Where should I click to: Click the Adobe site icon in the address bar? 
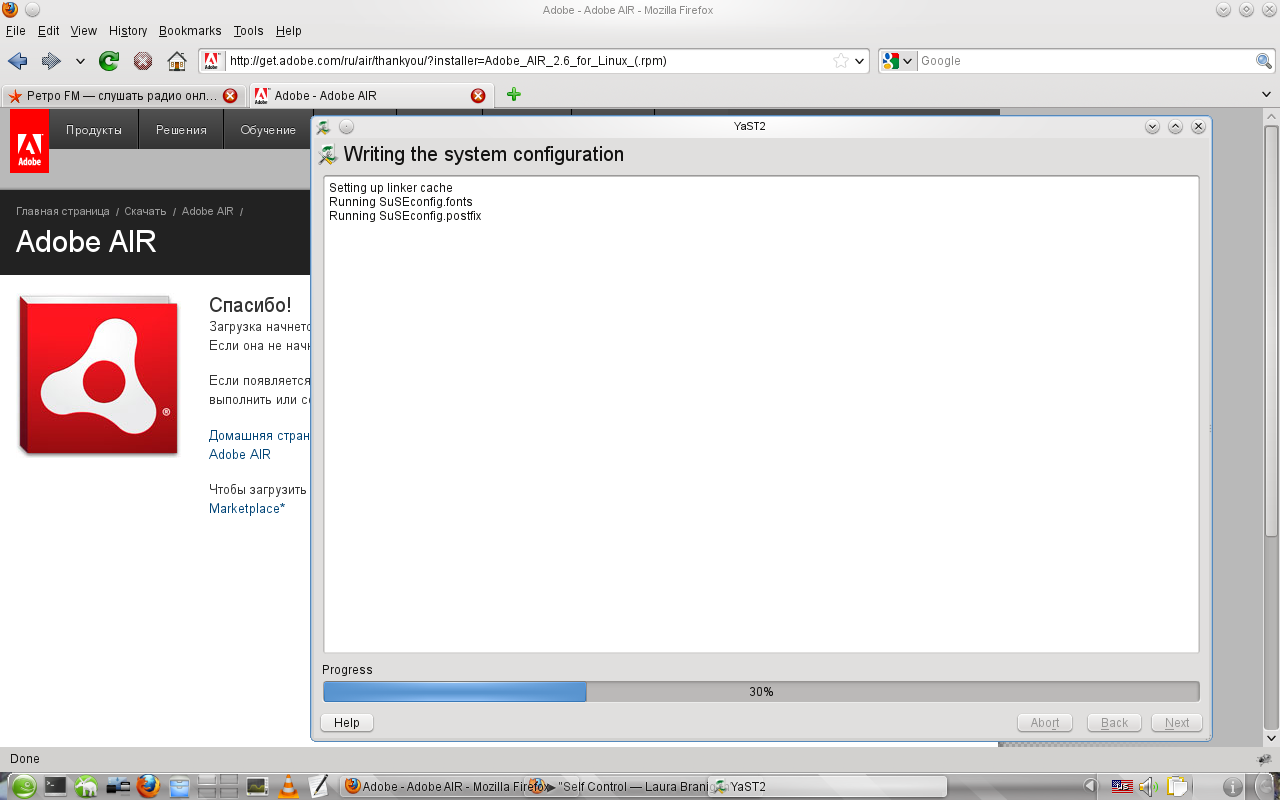pyautogui.click(x=212, y=61)
